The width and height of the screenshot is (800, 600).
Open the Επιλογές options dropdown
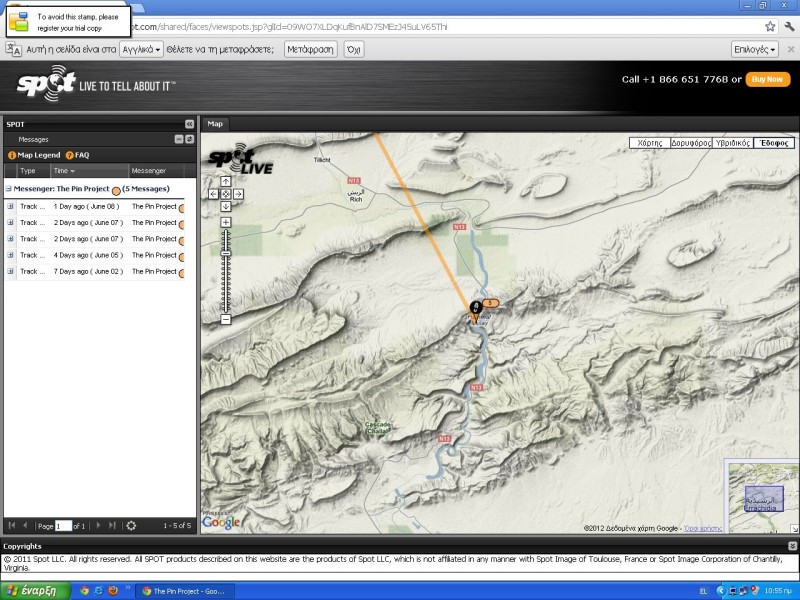755,49
